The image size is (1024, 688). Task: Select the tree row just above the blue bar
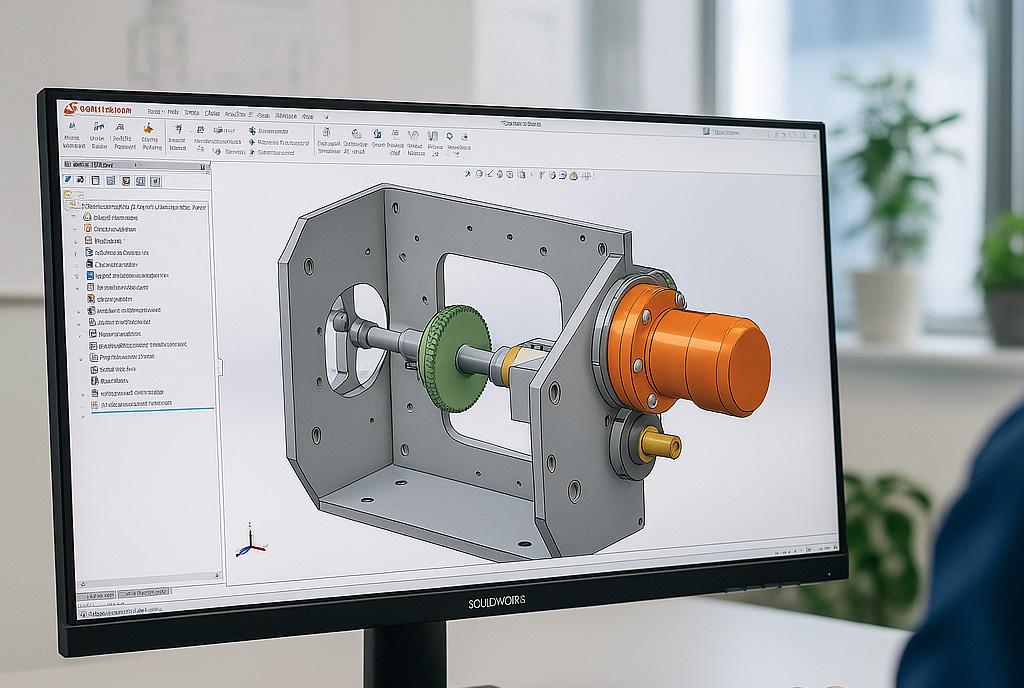[131, 403]
